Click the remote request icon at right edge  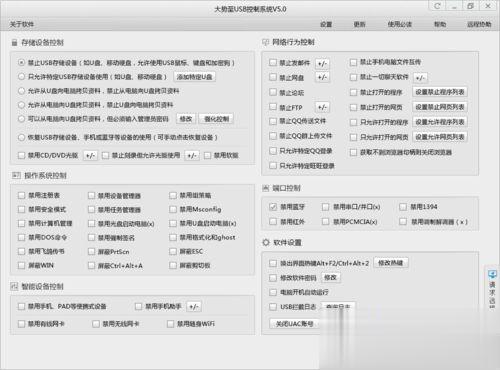pyautogui.click(x=492, y=275)
